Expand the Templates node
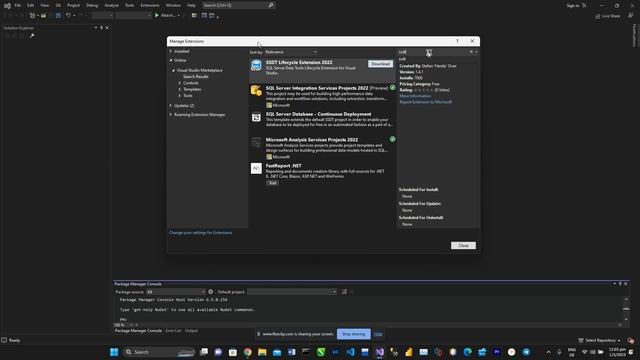 [x=180, y=89]
